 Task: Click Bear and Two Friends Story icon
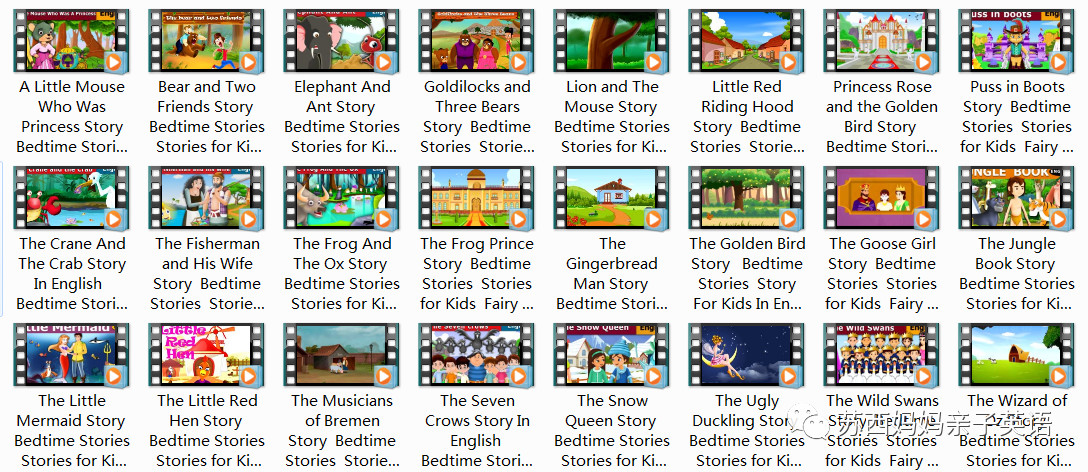pyautogui.click(x=206, y=41)
